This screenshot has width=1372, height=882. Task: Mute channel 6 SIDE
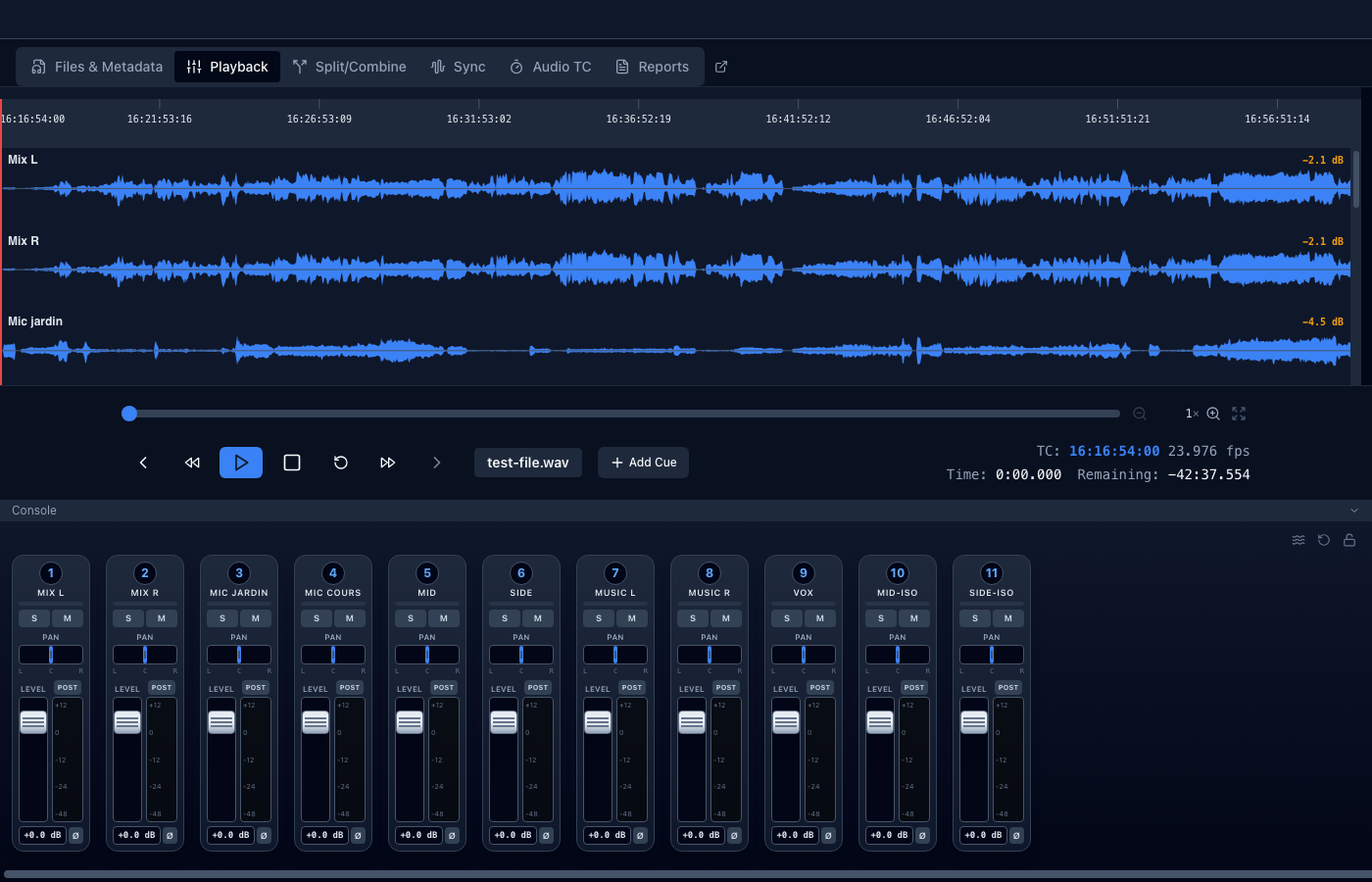point(538,618)
